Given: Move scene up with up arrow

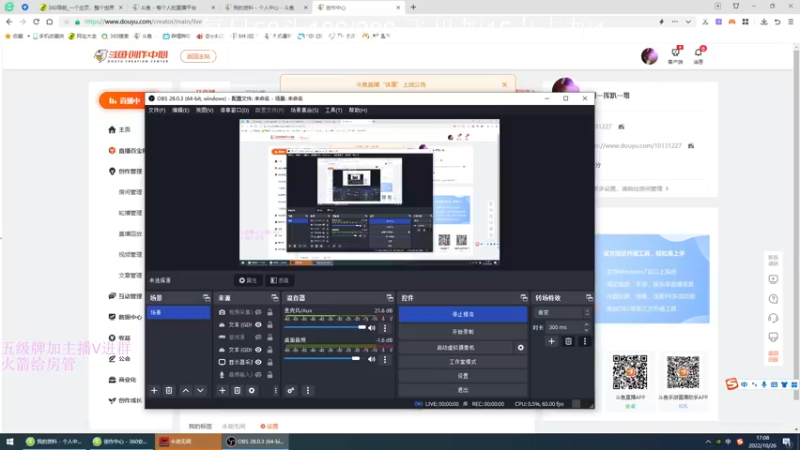Looking at the screenshot, I should (186, 390).
